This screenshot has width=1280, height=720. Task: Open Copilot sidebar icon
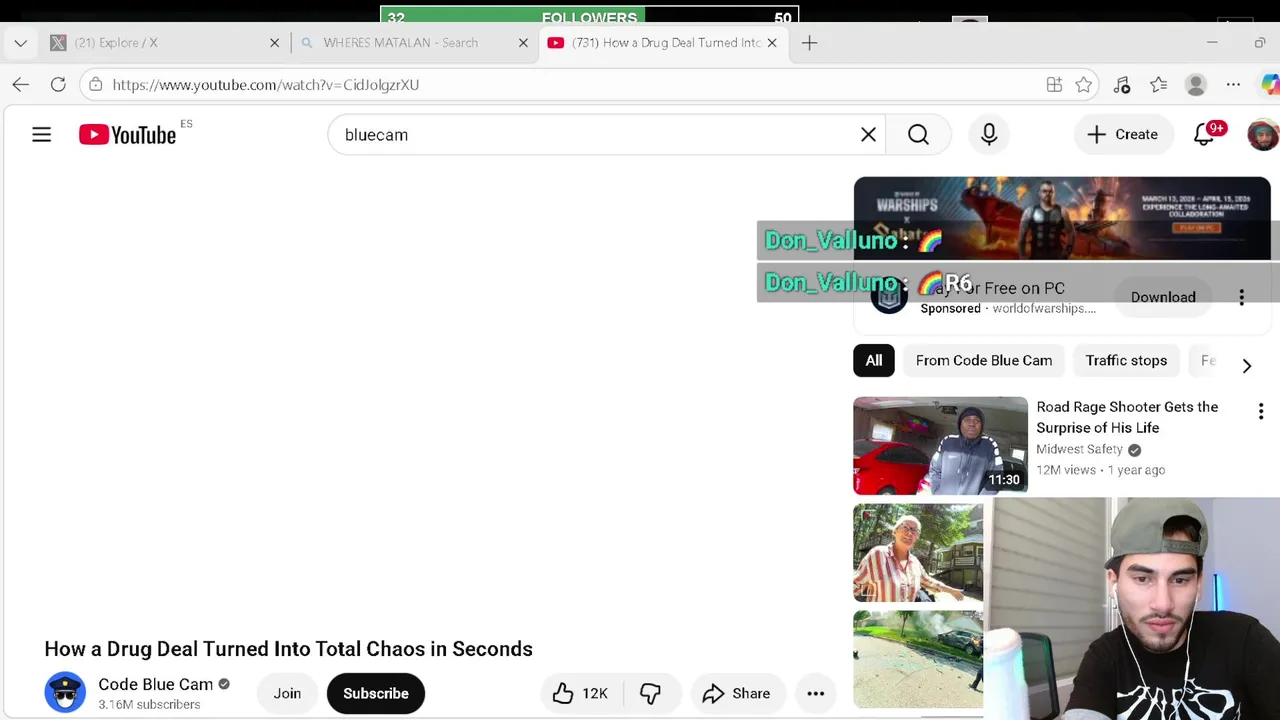(x=1269, y=85)
